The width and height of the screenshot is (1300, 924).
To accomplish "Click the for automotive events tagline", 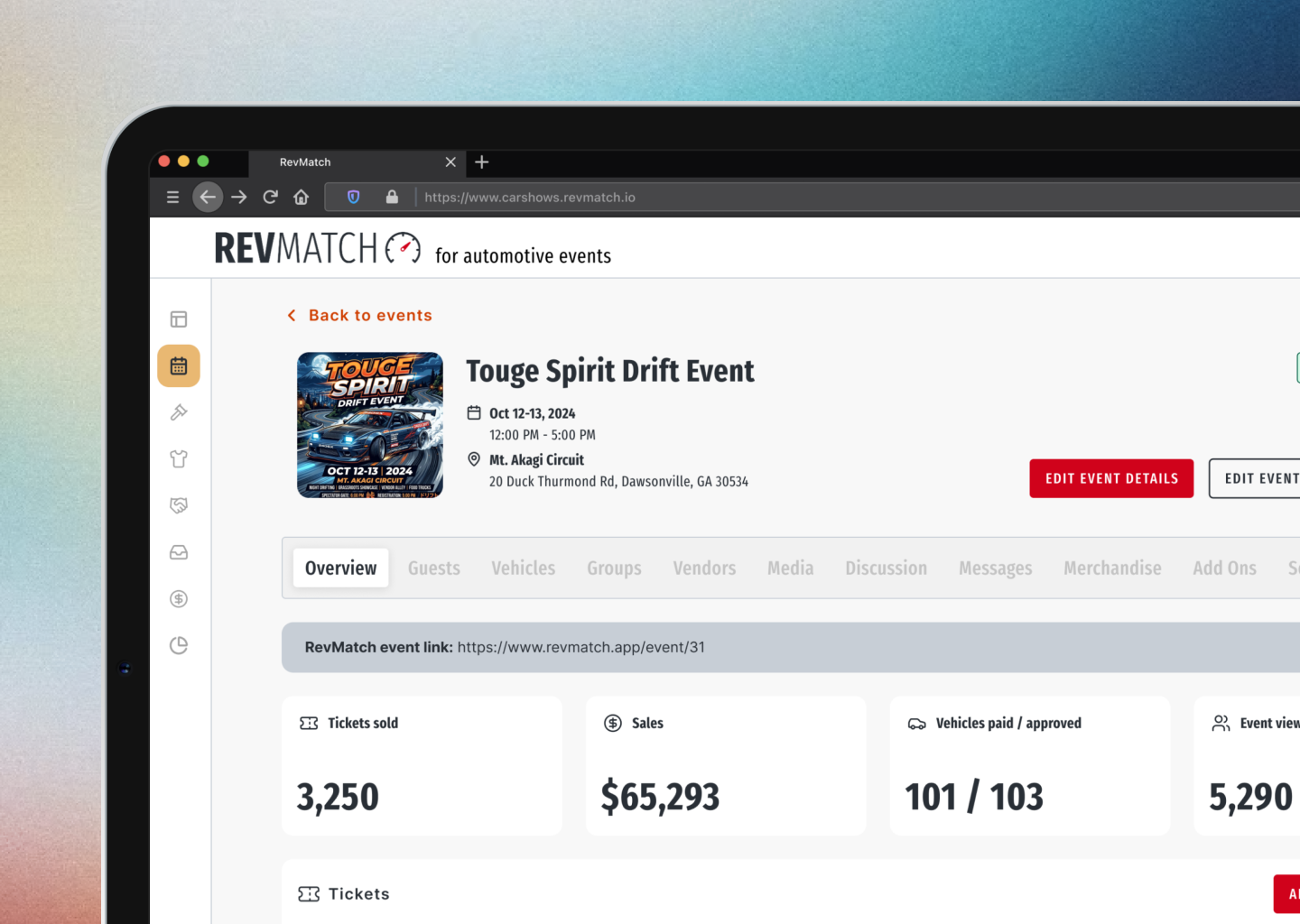I will [523, 256].
